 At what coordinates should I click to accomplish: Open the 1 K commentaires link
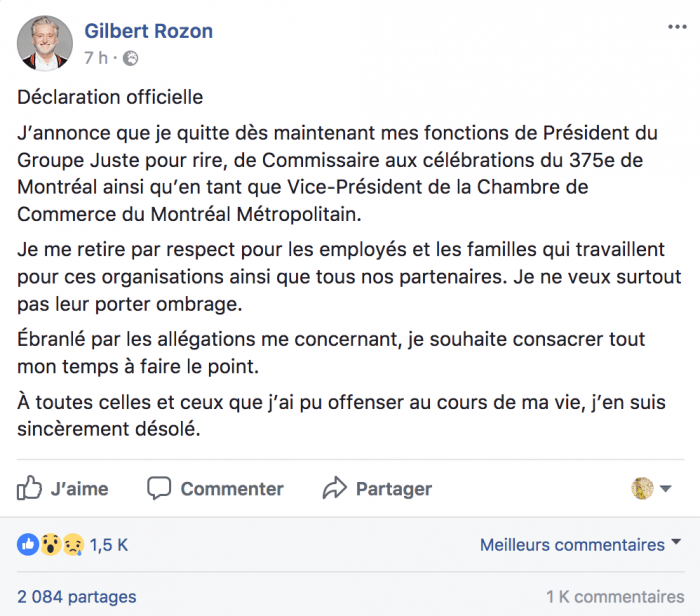coord(615,597)
